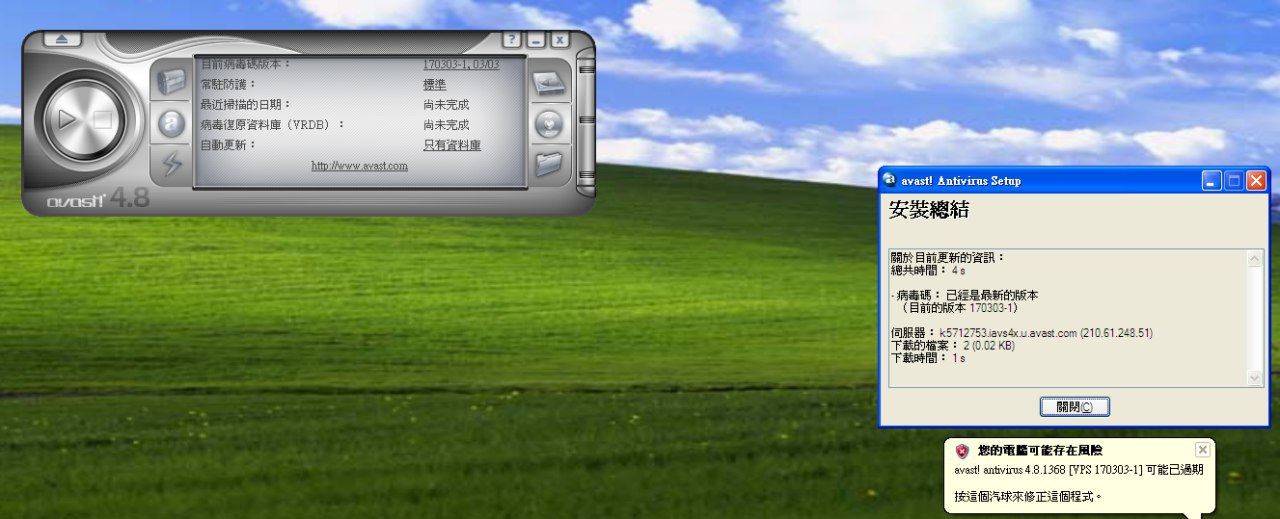This screenshot has width=1280, height=519.
Task: Click the avast! 4.8 logo text
Action: [x=98, y=198]
